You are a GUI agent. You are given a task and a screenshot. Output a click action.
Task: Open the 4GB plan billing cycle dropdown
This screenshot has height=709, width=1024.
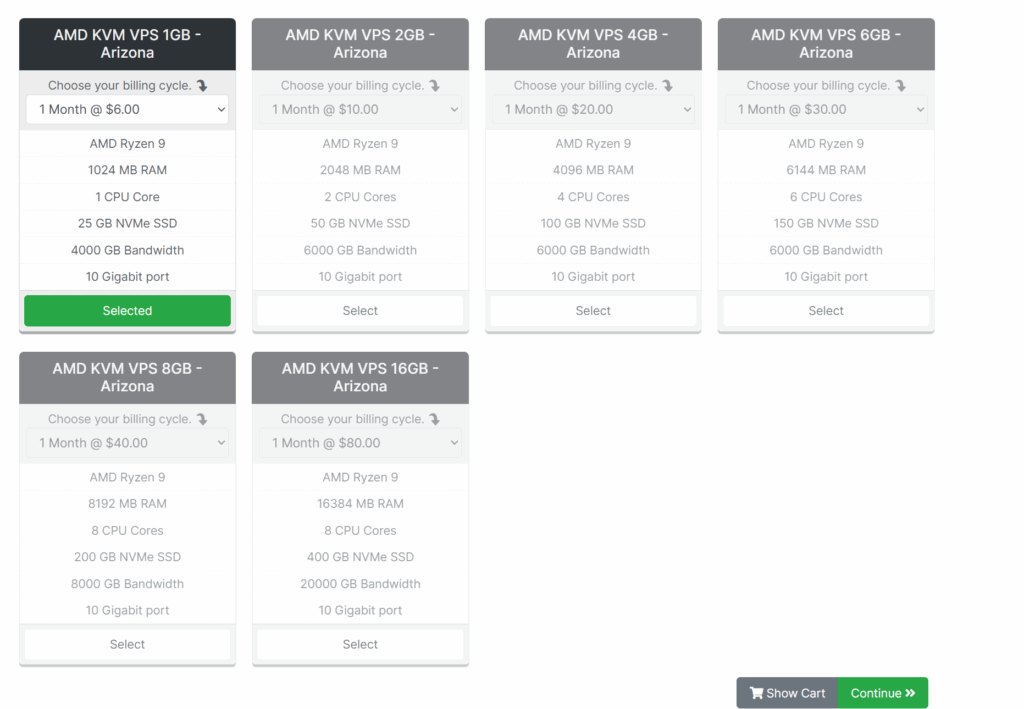tap(593, 110)
